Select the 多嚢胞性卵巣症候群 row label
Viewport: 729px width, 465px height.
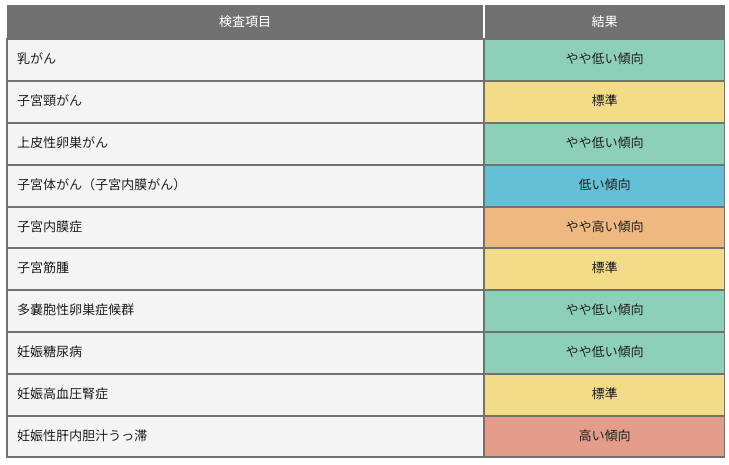[x=76, y=310]
